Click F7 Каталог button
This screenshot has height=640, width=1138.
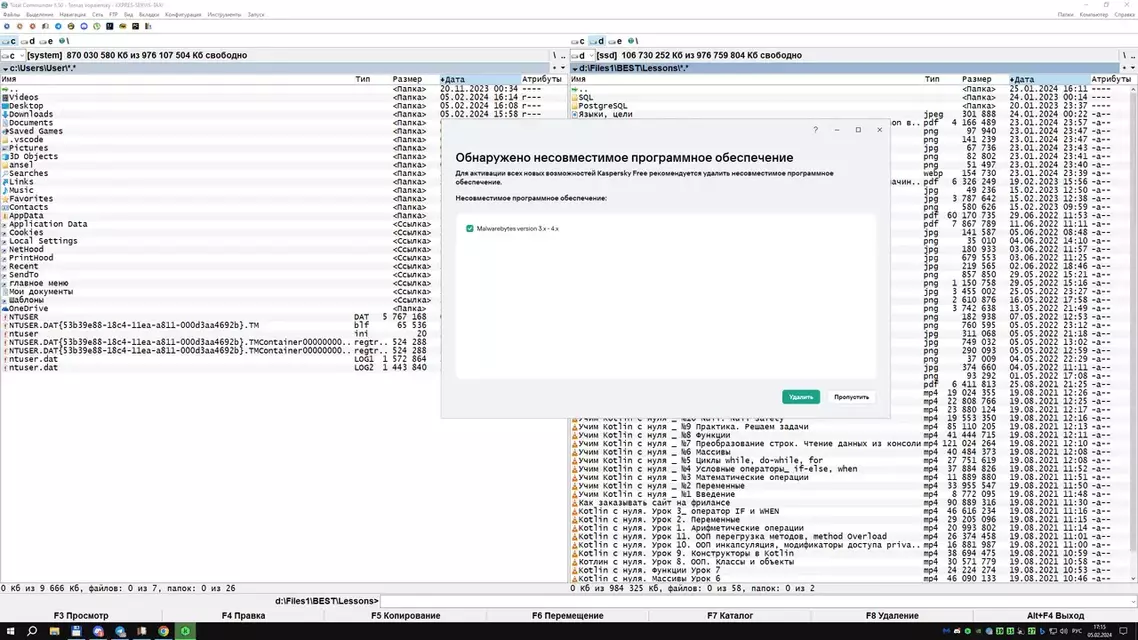pyautogui.click(x=730, y=616)
